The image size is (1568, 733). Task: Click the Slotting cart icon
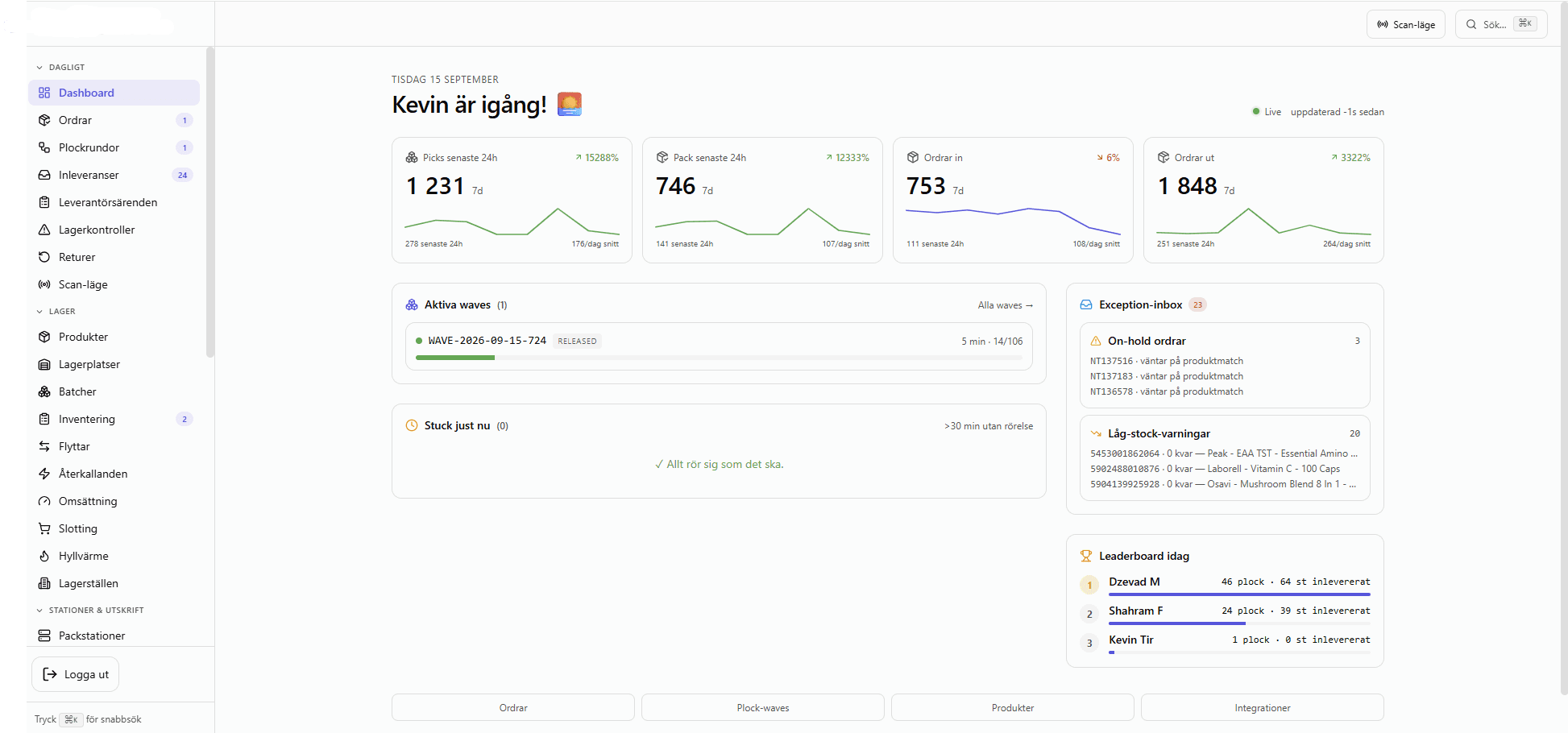44,528
